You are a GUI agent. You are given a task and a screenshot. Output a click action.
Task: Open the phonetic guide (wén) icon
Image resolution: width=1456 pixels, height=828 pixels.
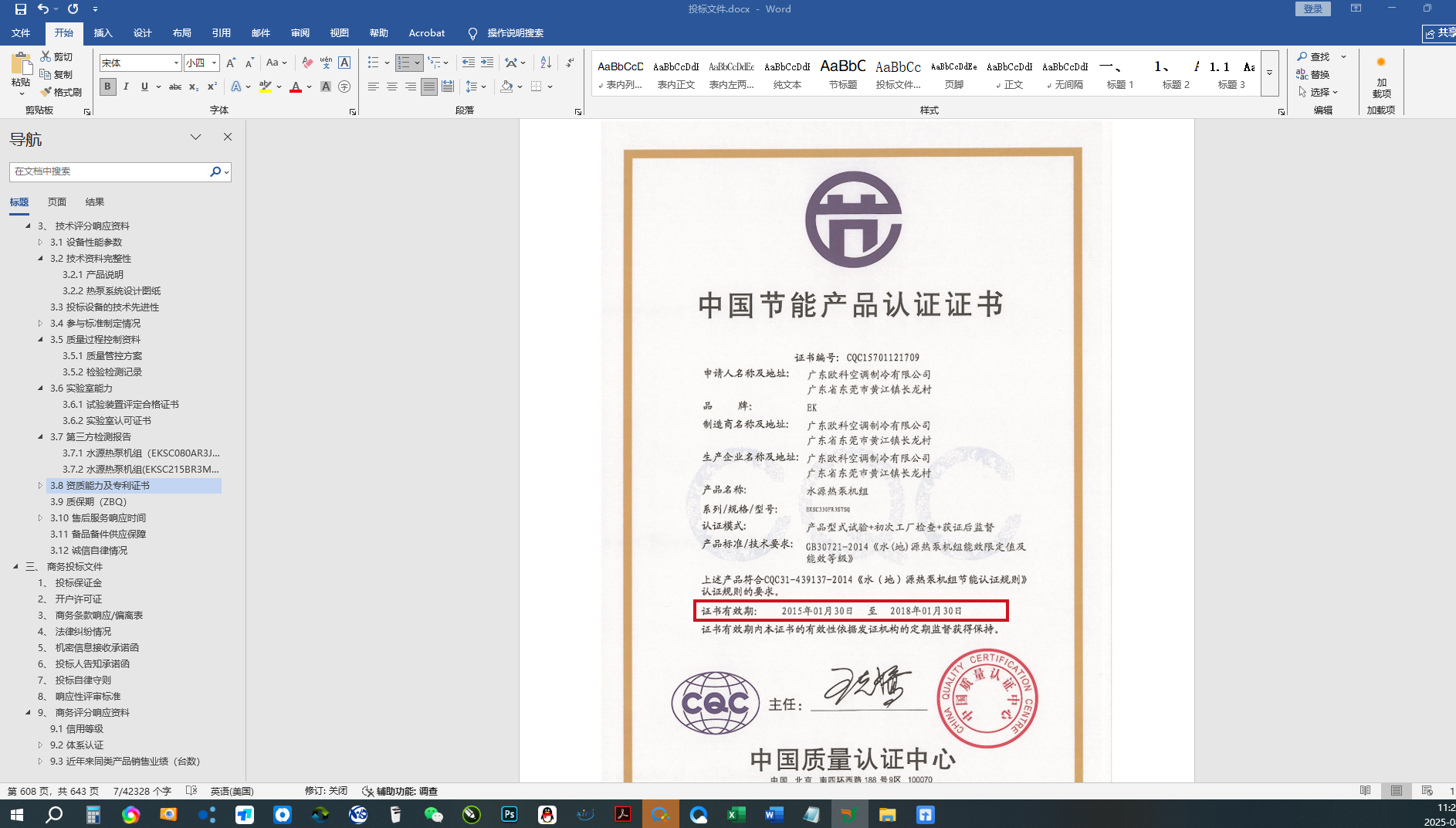326,63
